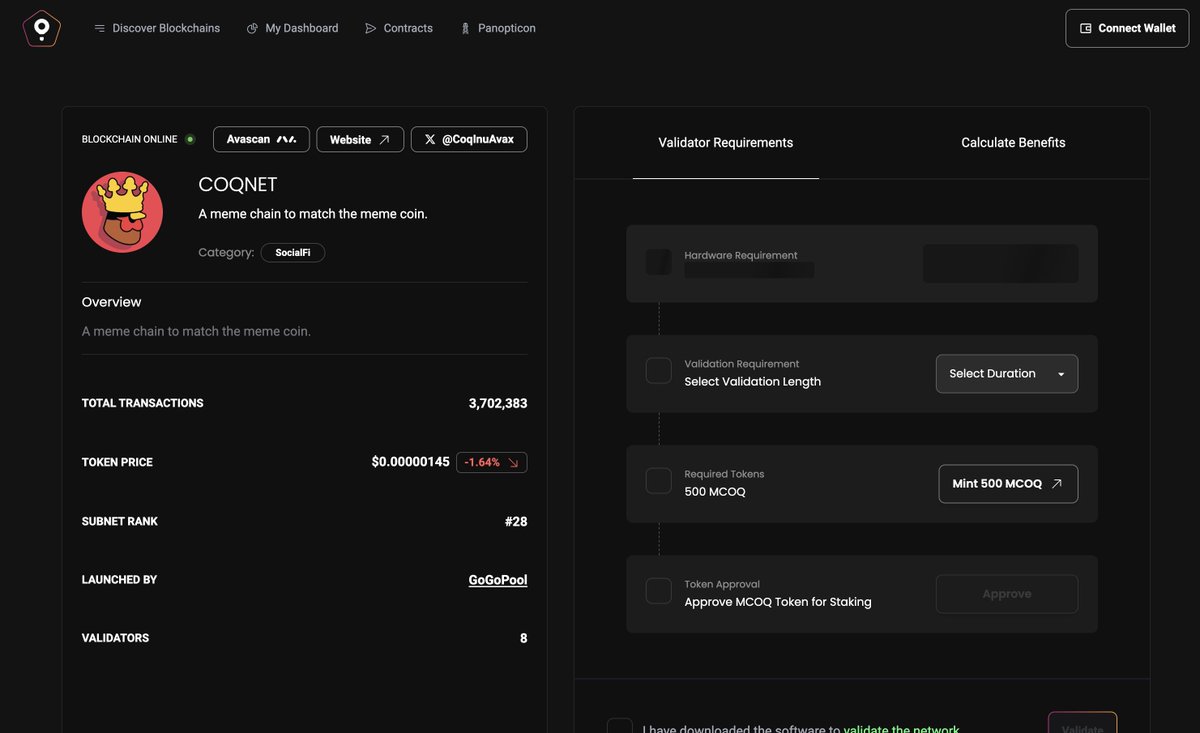Go to My Dashboard
1200x733 pixels.
[292, 28]
